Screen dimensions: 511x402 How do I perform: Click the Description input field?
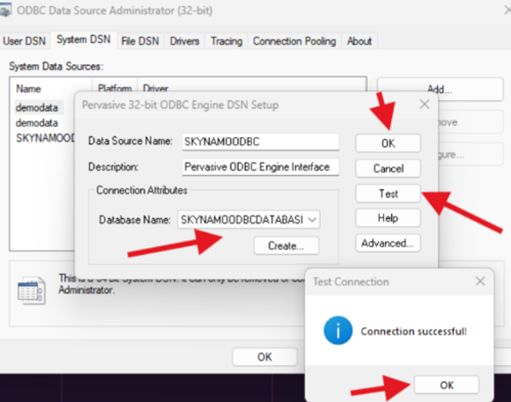(261, 167)
